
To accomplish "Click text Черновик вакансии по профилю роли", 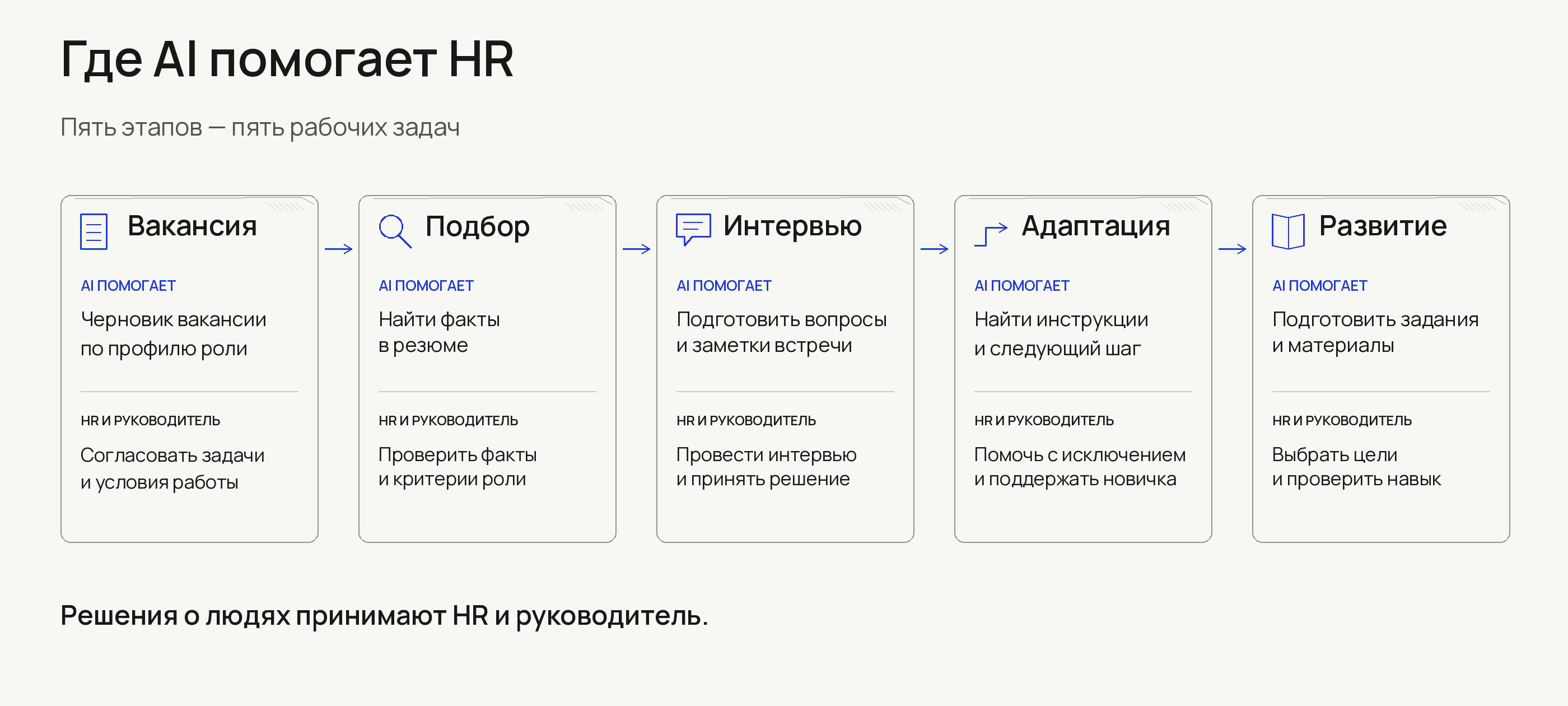I will (174, 334).
